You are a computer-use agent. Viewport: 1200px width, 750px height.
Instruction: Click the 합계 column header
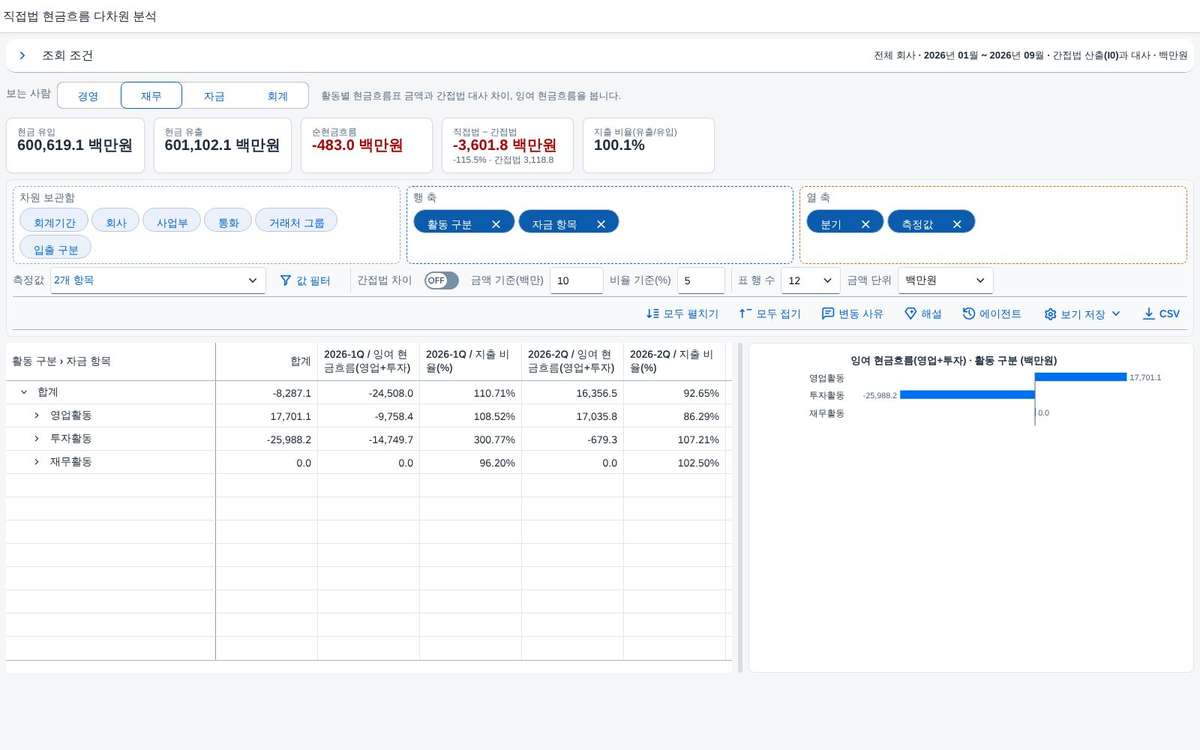[266, 361]
